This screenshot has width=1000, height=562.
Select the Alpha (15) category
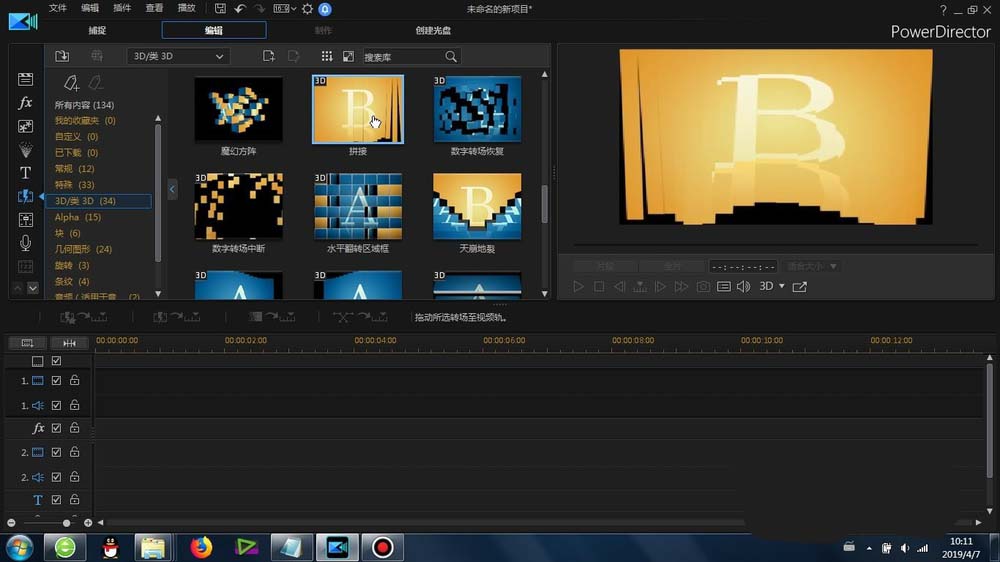coord(78,218)
